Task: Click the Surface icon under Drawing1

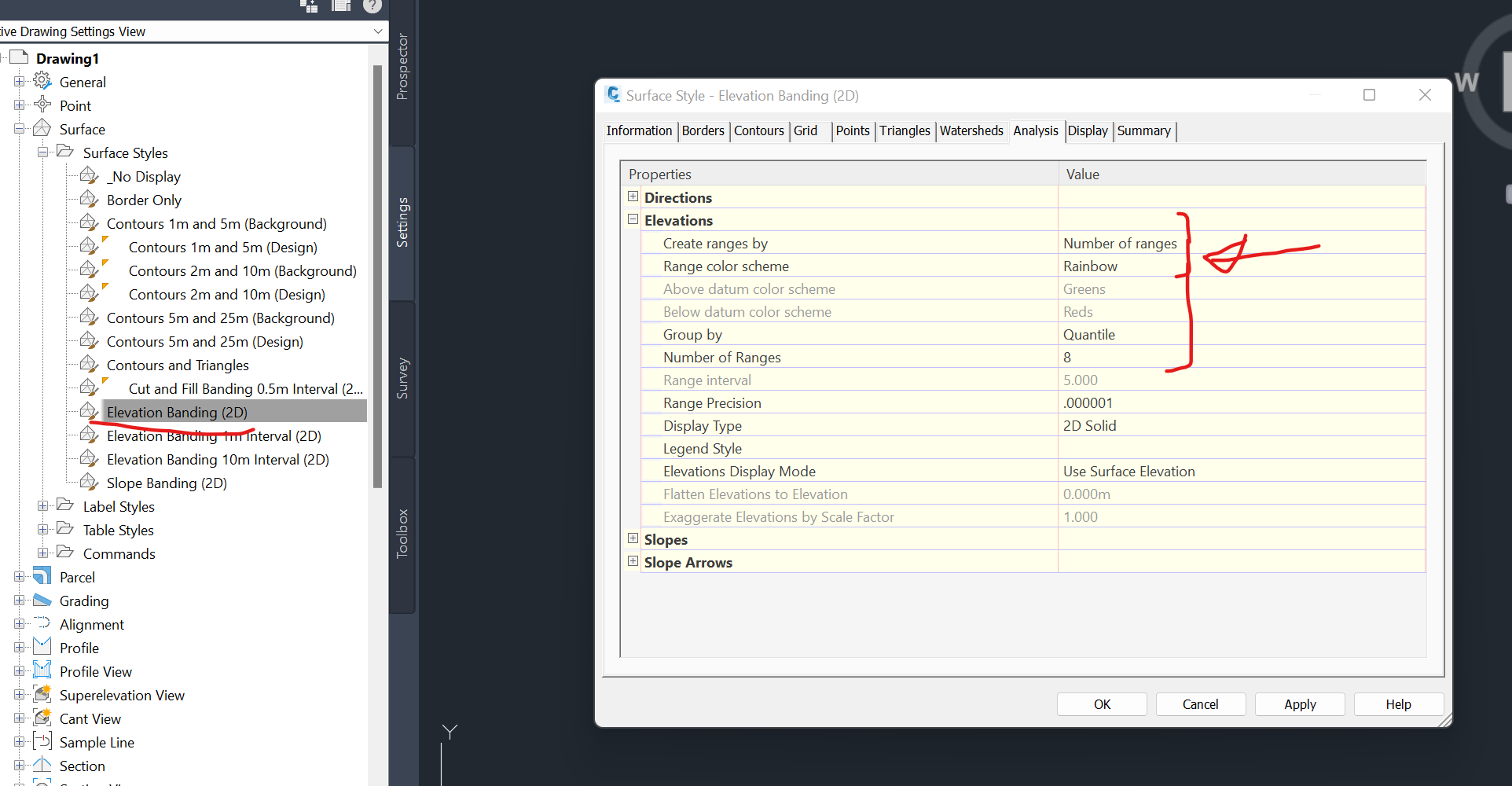Action: click(42, 128)
